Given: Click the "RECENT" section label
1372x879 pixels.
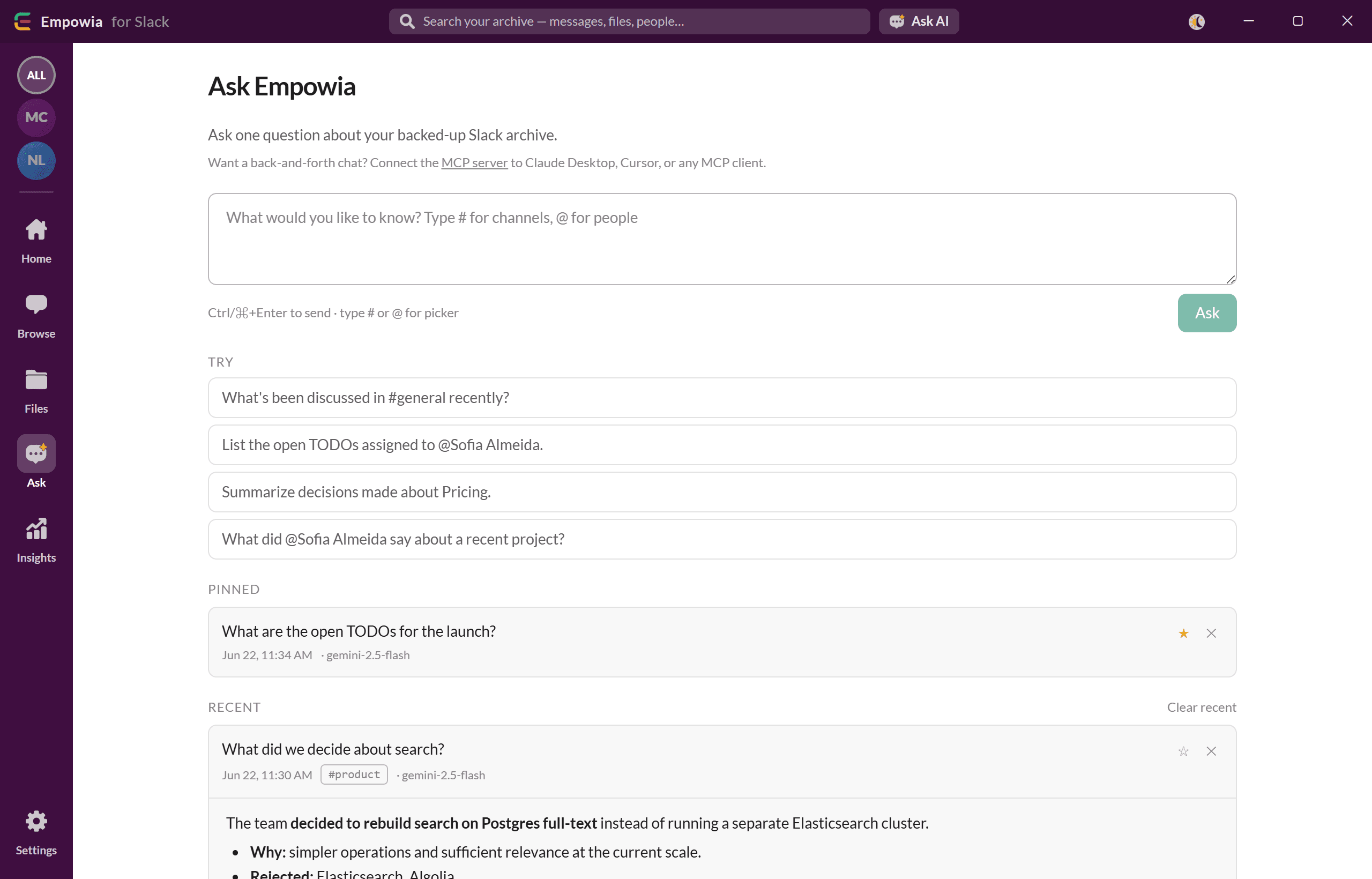Looking at the screenshot, I should coord(235,707).
